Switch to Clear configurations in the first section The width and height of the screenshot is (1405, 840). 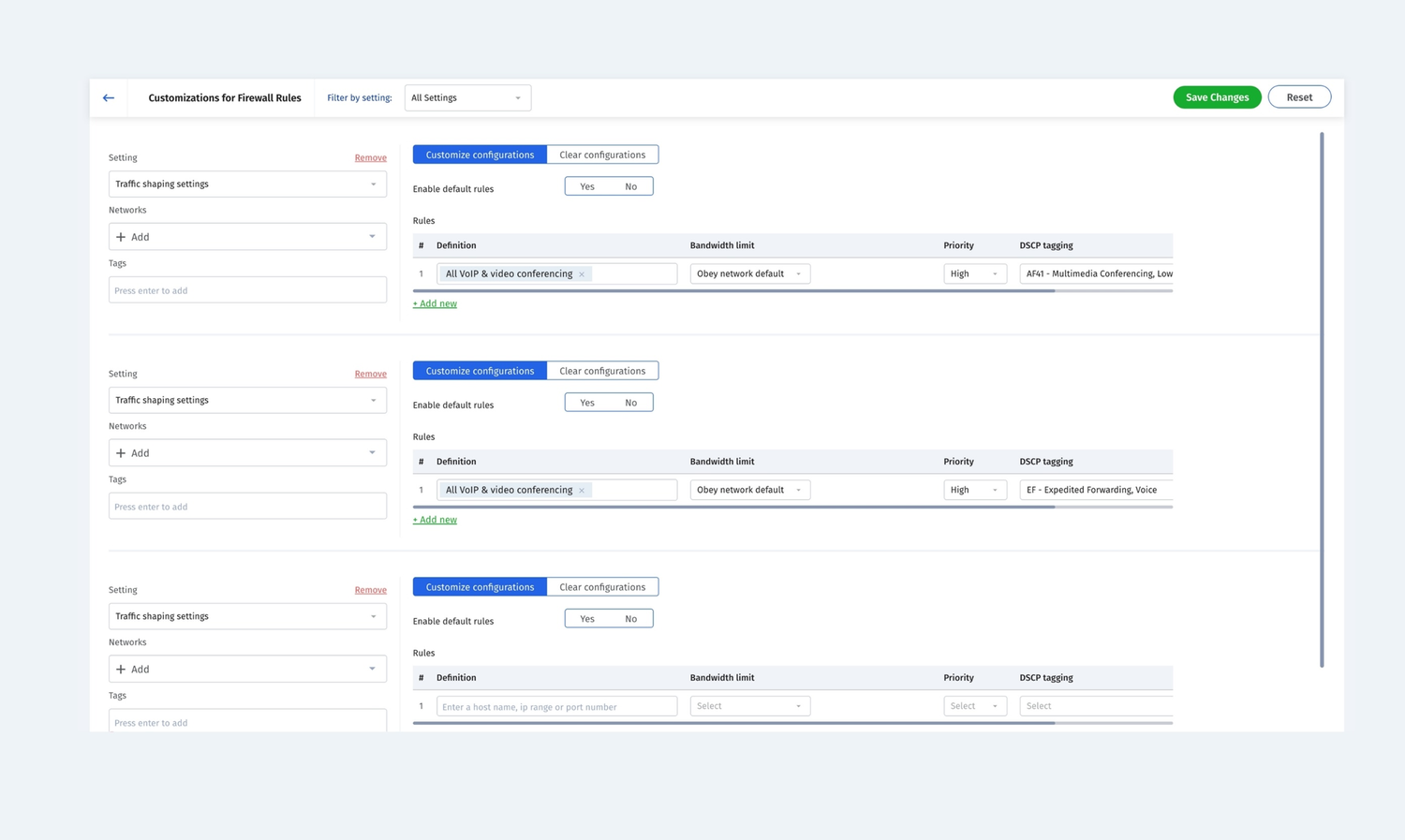(x=602, y=155)
